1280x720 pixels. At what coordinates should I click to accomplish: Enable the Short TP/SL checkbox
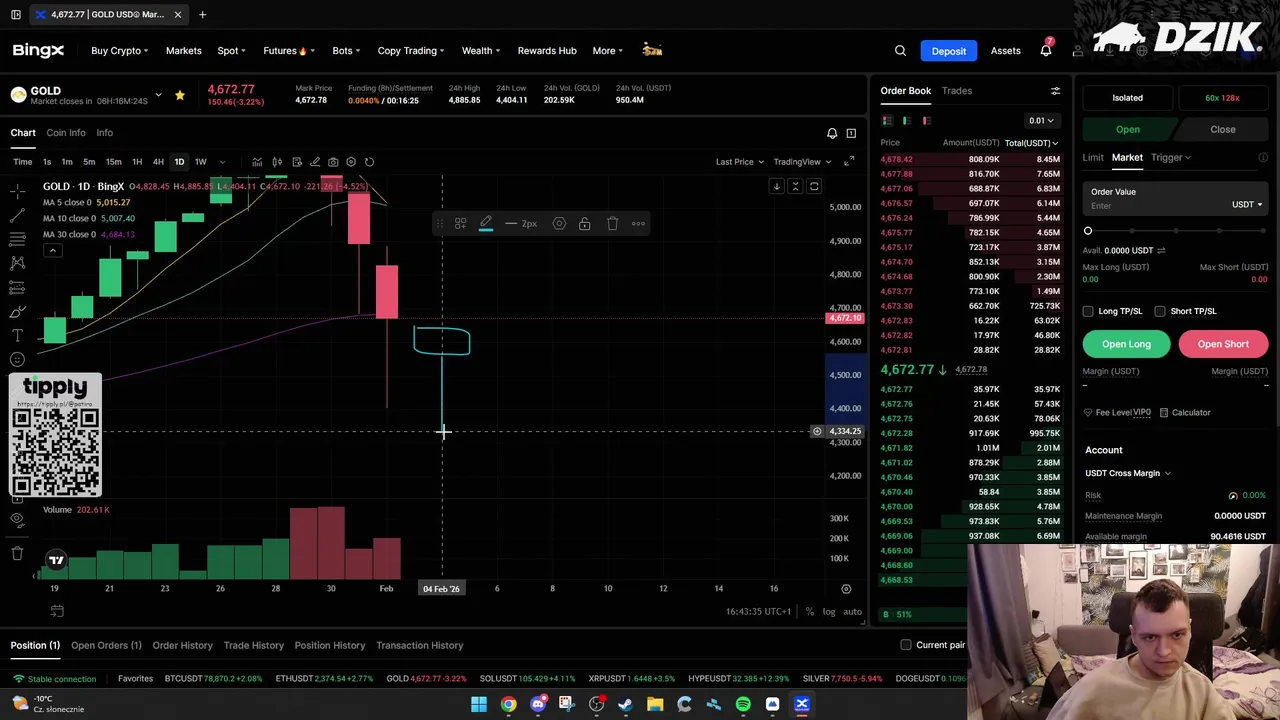[x=1160, y=311]
